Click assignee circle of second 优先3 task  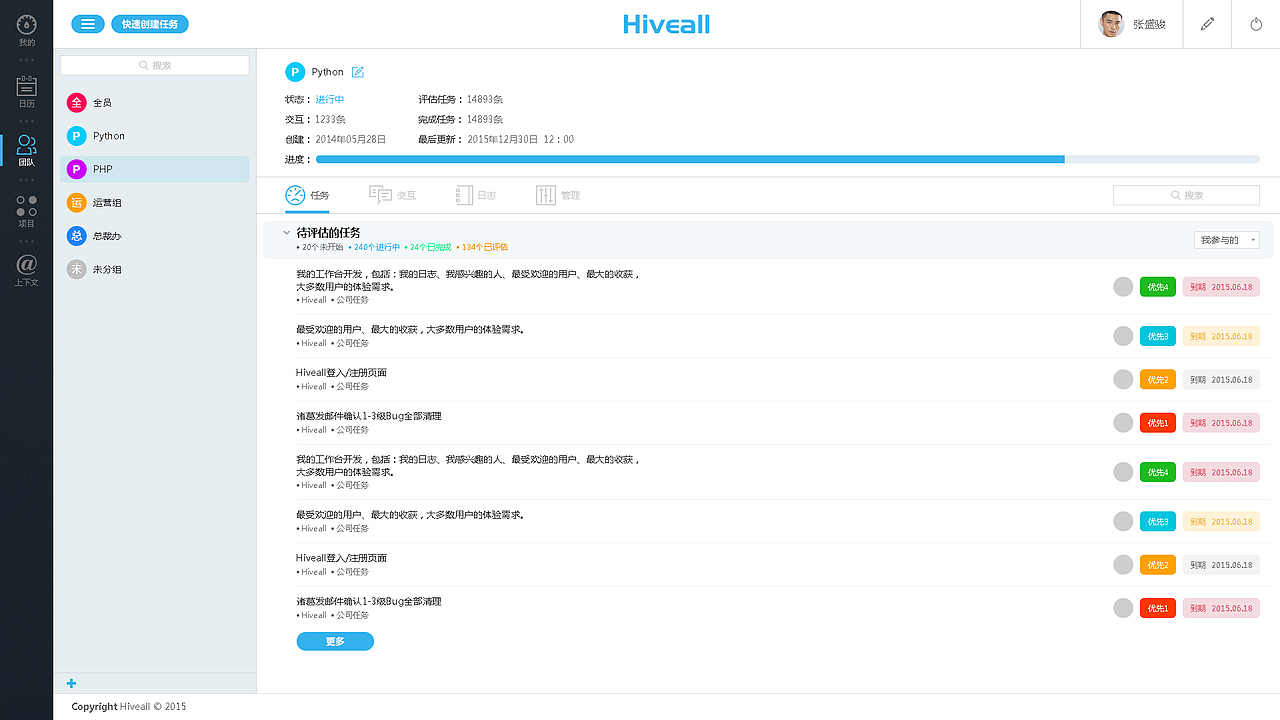point(1123,521)
